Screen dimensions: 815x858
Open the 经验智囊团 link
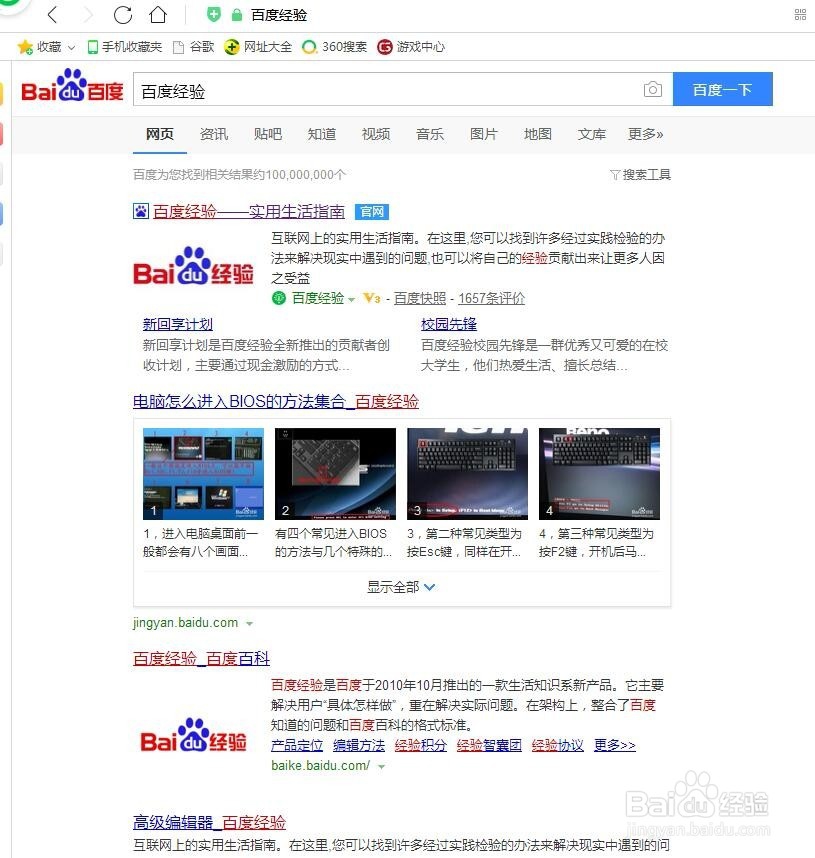489,745
